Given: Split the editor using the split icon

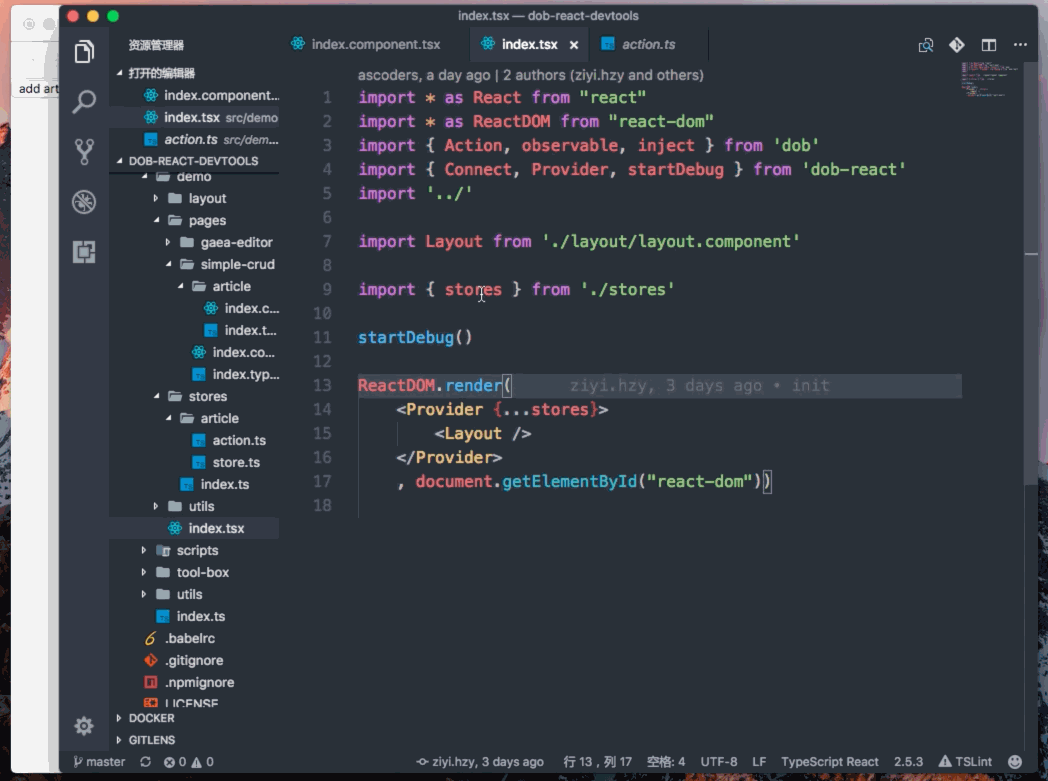Looking at the screenshot, I should click(x=988, y=44).
